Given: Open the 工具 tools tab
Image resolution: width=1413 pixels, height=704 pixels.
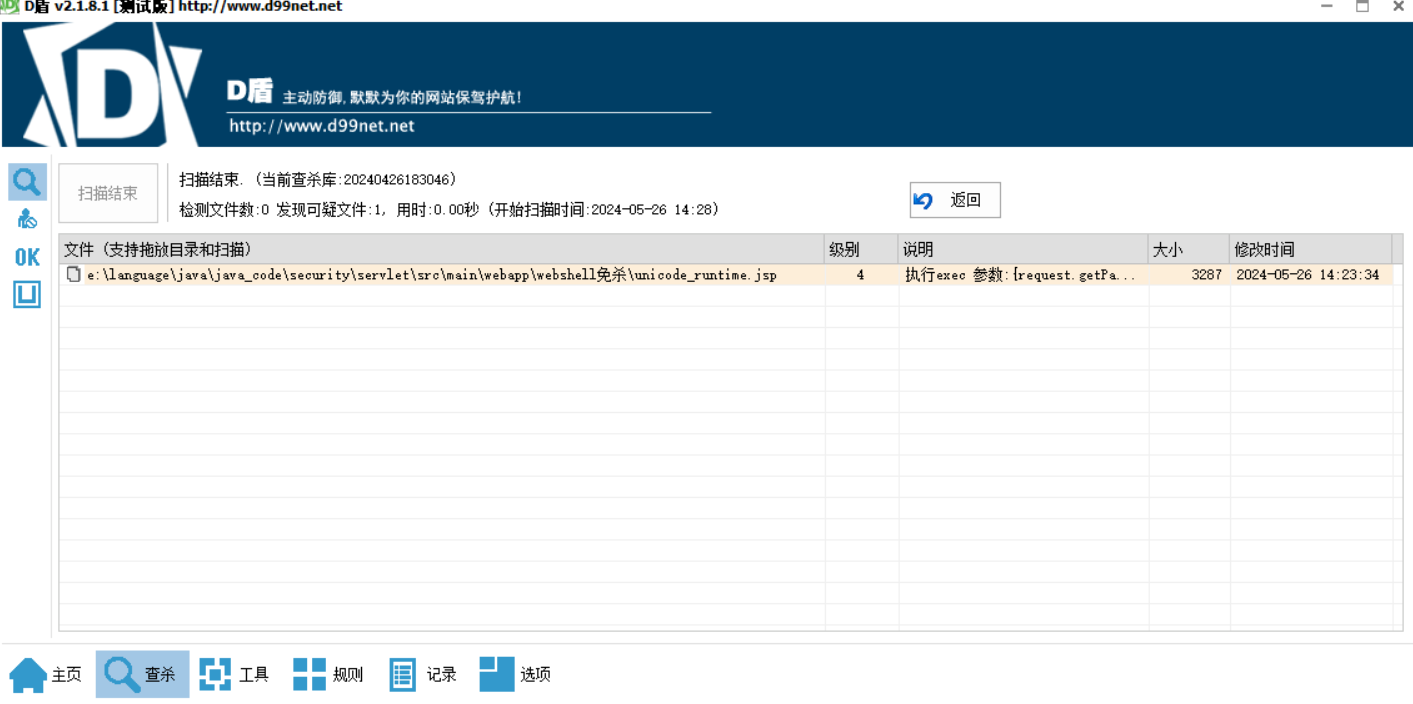Looking at the screenshot, I should [234, 675].
